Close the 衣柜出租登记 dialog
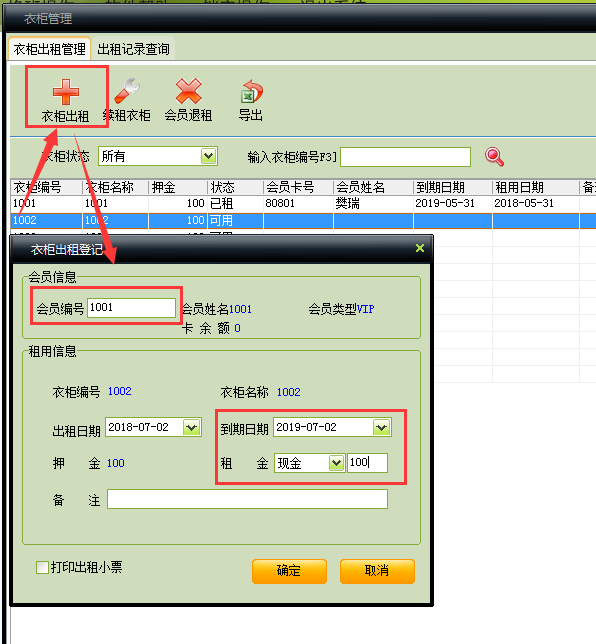 point(420,248)
